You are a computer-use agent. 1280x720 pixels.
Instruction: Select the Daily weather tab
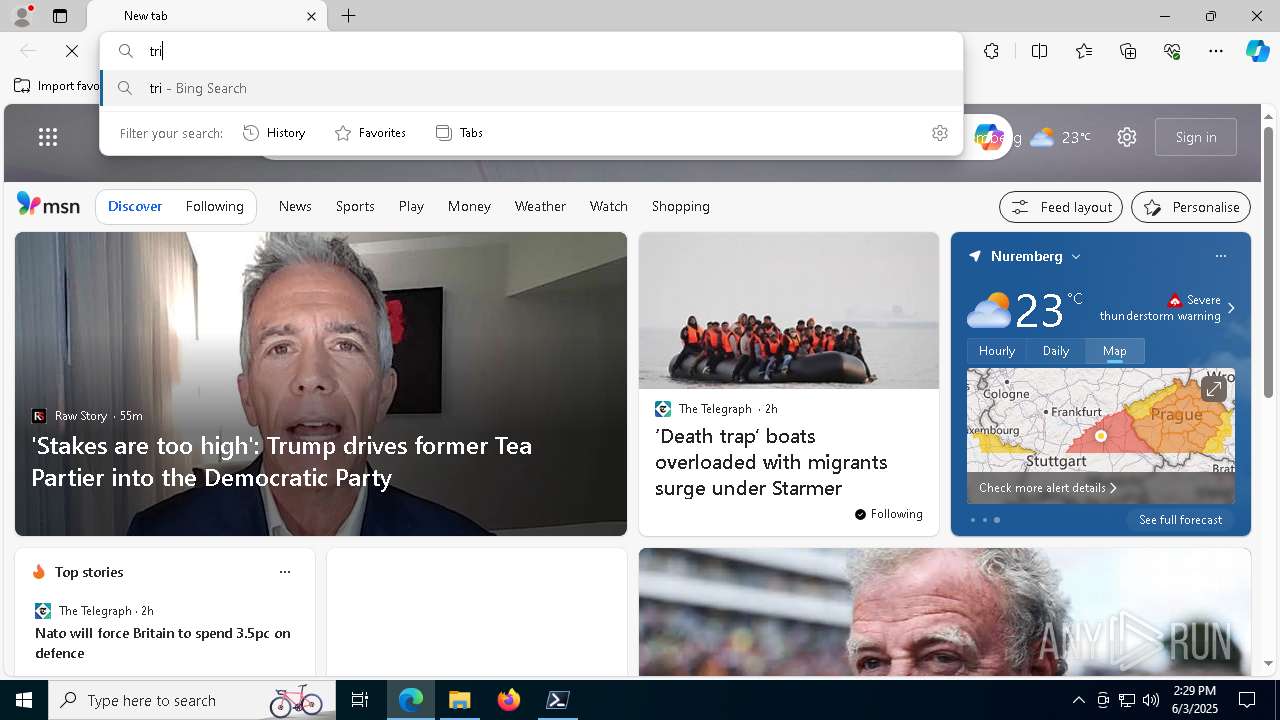1056,351
